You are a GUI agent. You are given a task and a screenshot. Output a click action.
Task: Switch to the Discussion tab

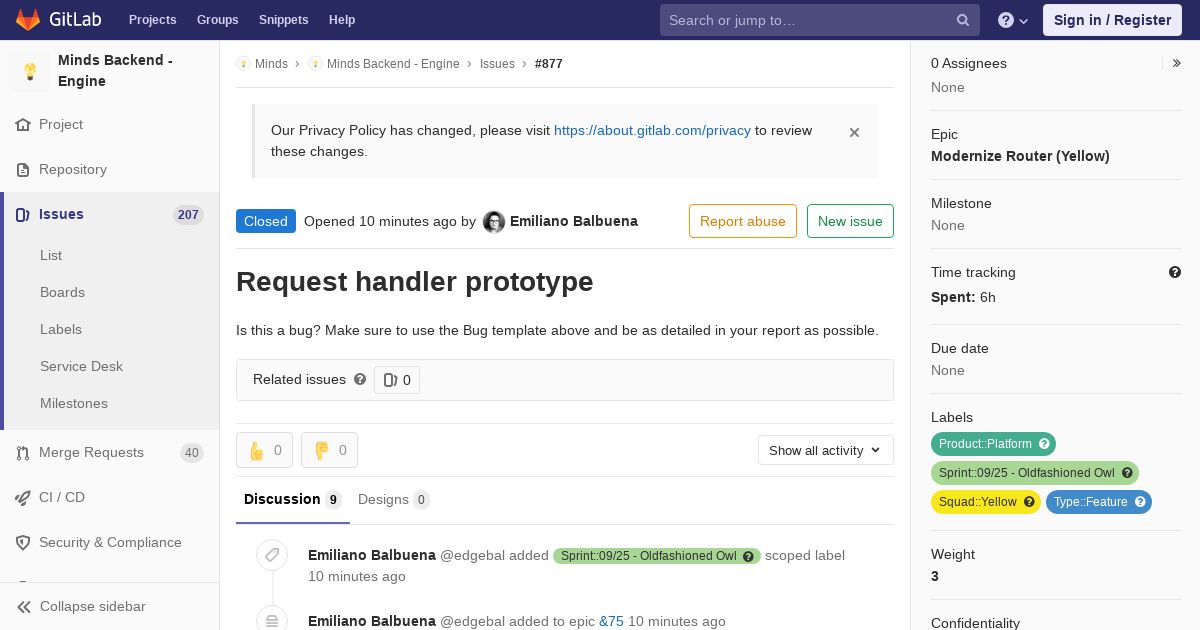[293, 500]
